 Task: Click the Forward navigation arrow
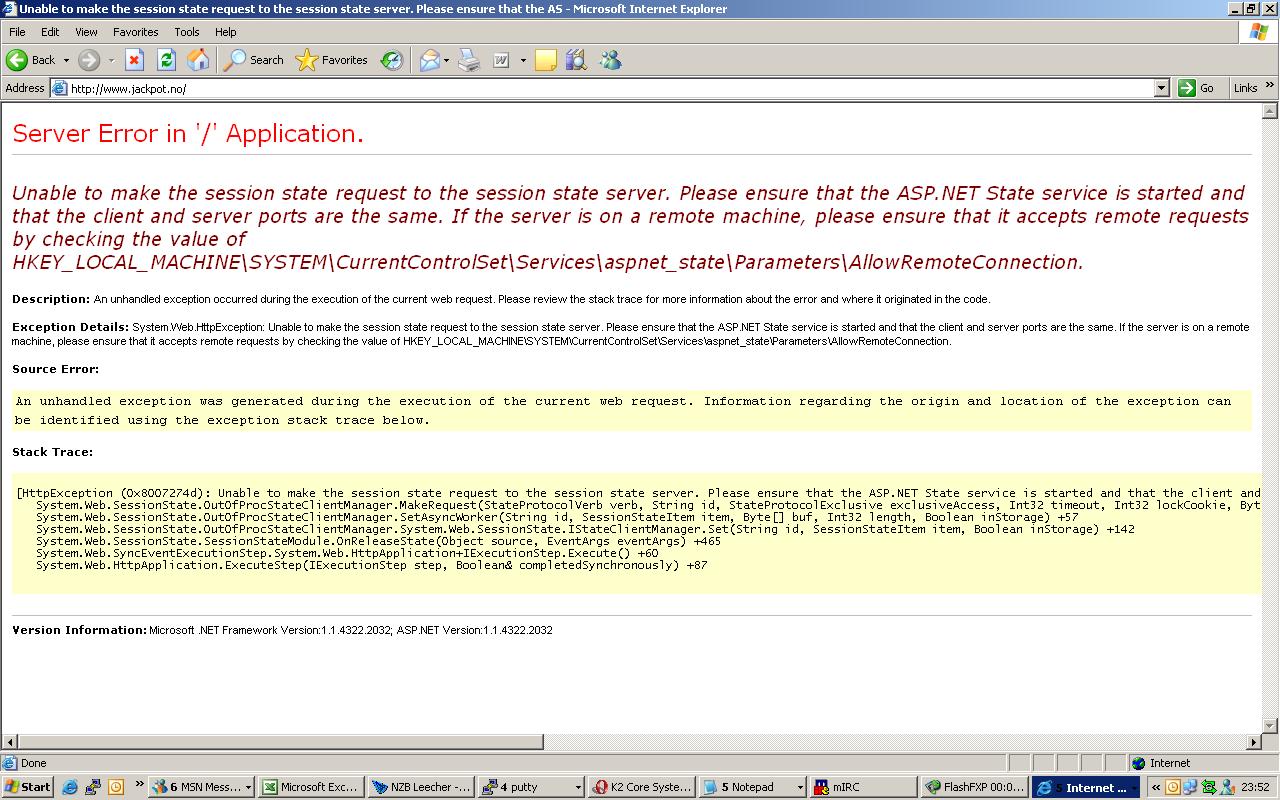click(89, 60)
